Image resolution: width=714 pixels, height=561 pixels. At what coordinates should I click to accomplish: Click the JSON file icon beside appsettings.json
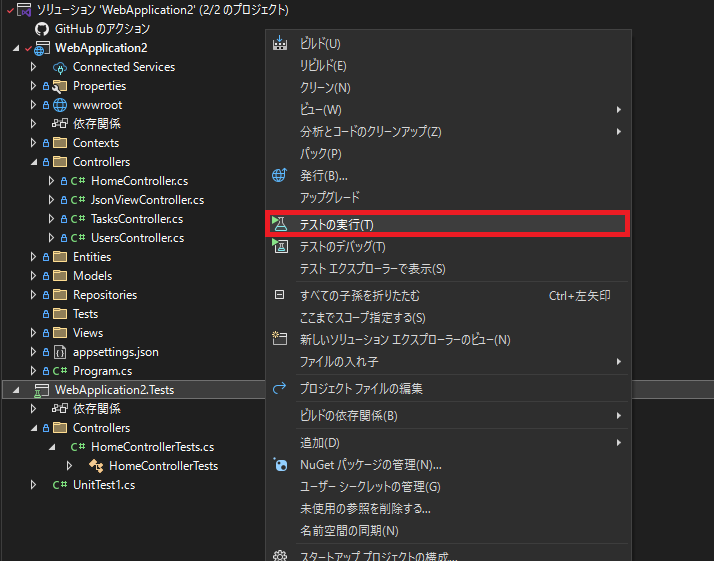pyautogui.click(x=60, y=352)
